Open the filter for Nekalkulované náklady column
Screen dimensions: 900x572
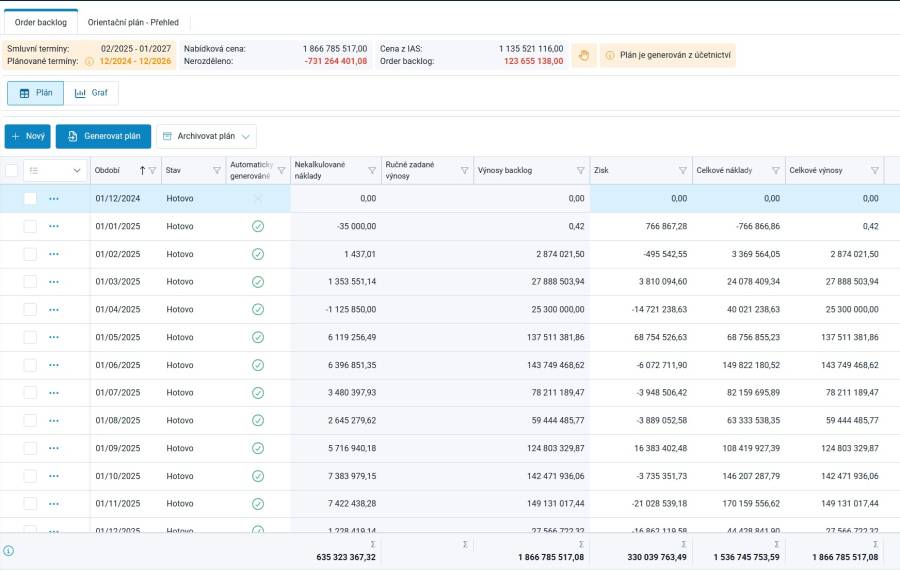coord(372,170)
